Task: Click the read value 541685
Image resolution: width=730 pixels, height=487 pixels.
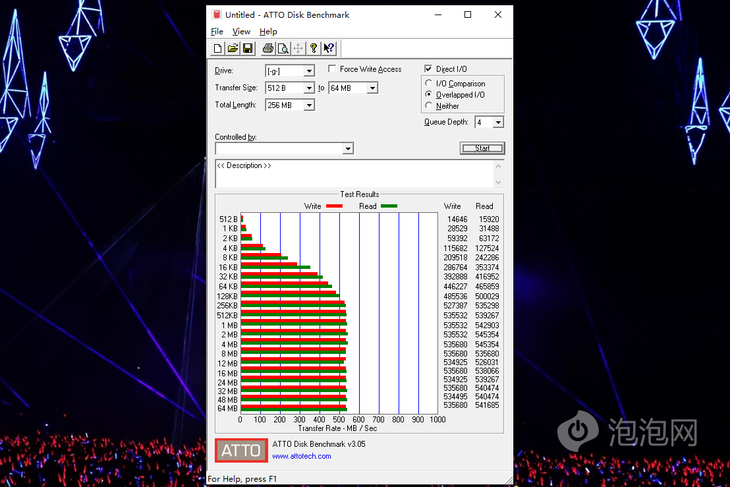Action: [487, 405]
